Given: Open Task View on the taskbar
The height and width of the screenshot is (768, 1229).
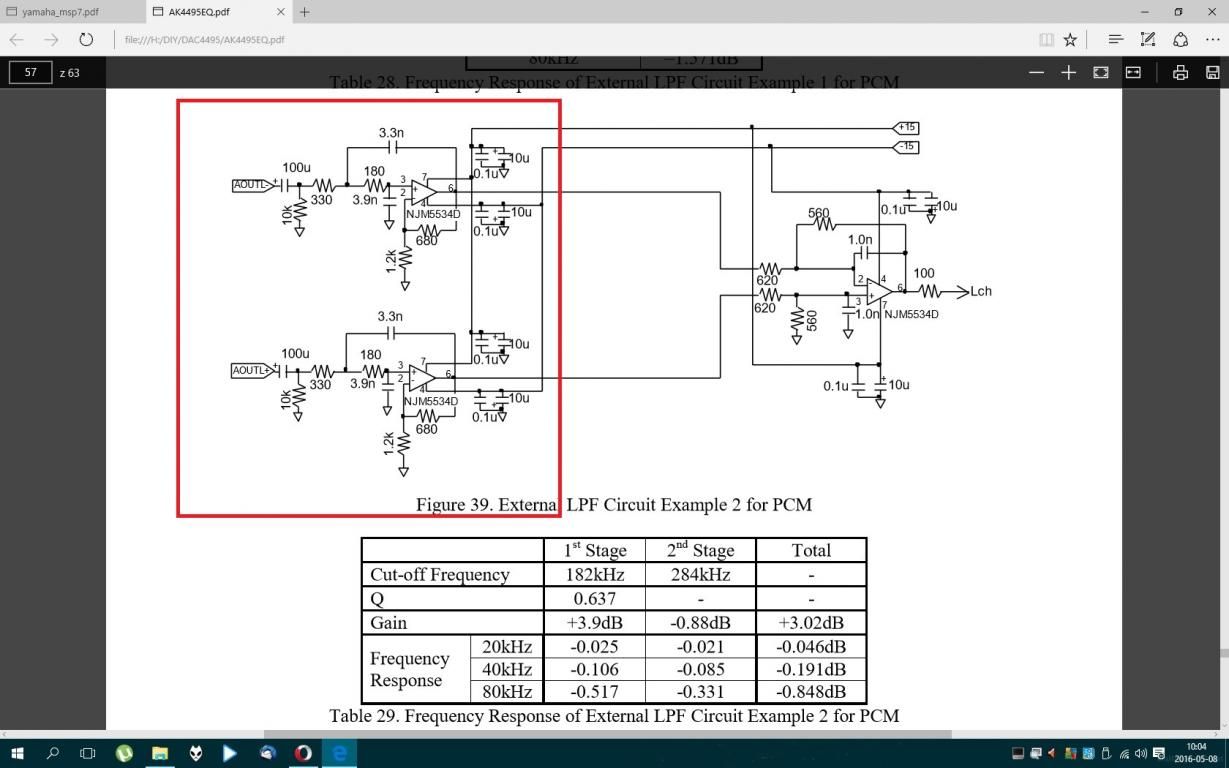Looking at the screenshot, I should click(87, 753).
